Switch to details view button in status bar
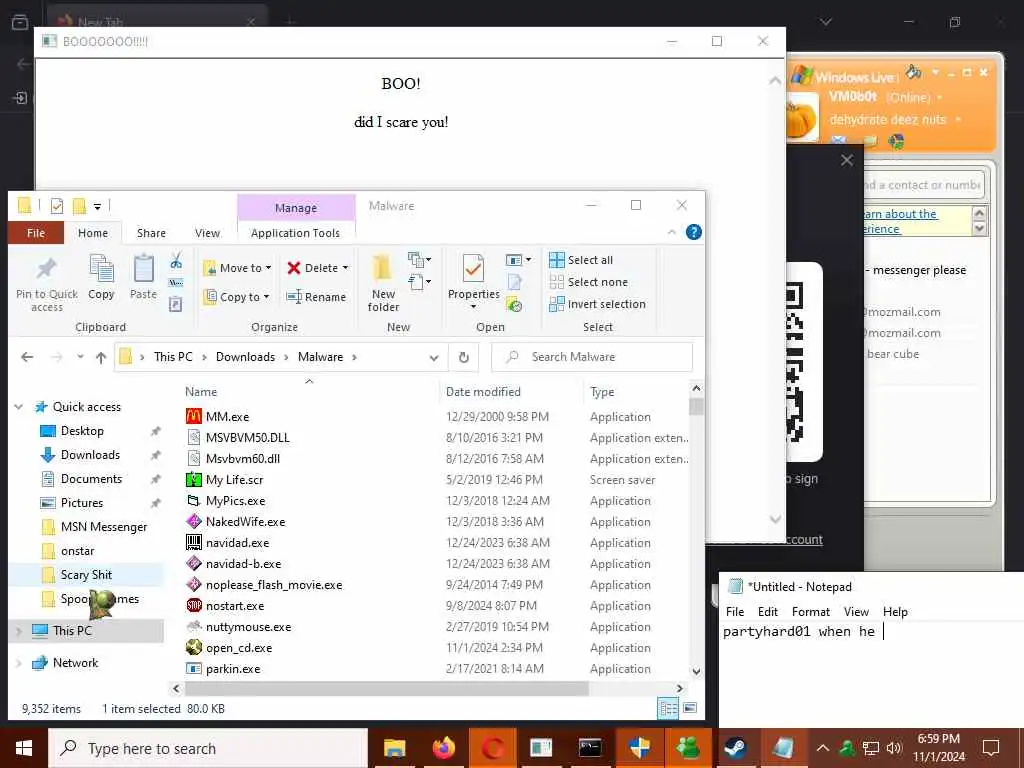 pyautogui.click(x=667, y=708)
